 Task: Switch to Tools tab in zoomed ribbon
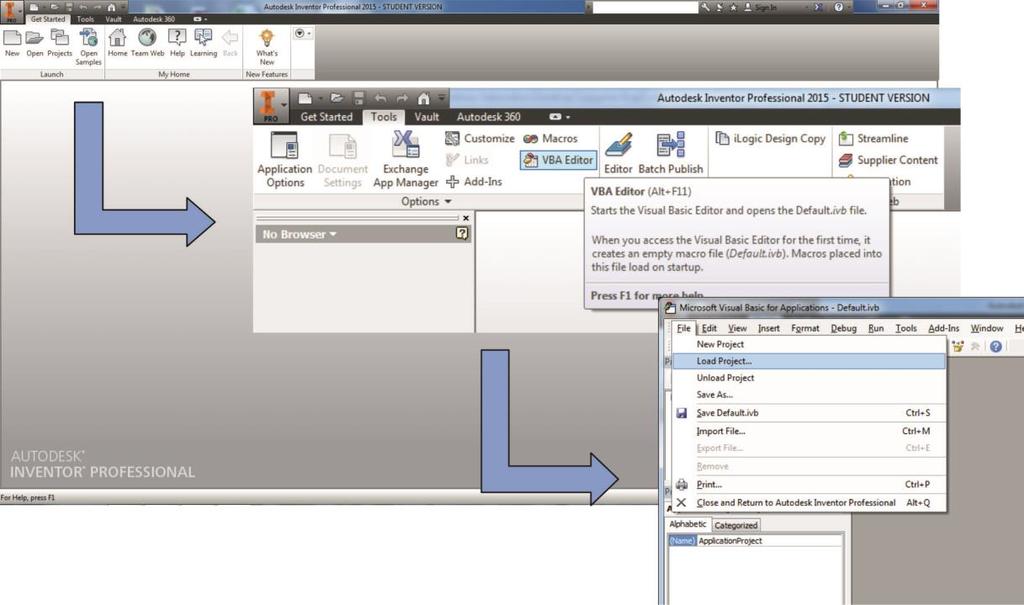click(384, 117)
